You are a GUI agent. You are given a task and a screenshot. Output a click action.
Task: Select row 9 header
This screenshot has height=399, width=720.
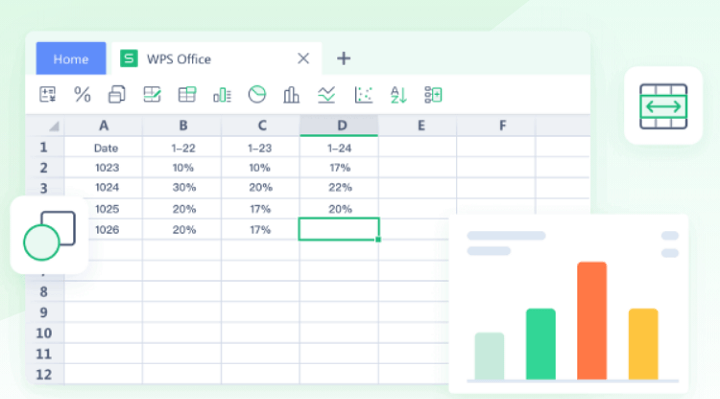44,312
